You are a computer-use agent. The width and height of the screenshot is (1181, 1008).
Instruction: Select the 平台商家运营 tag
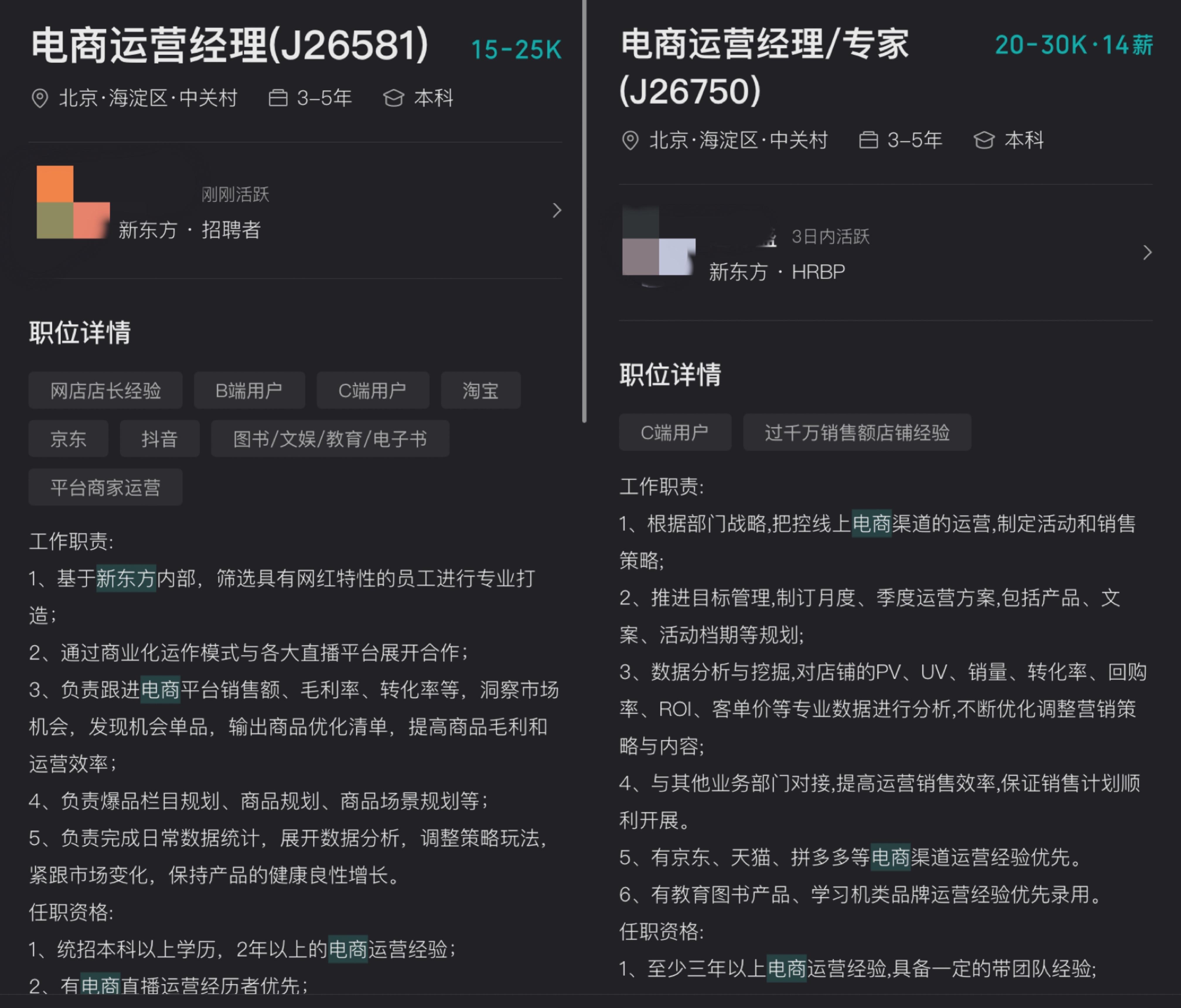tap(105, 488)
